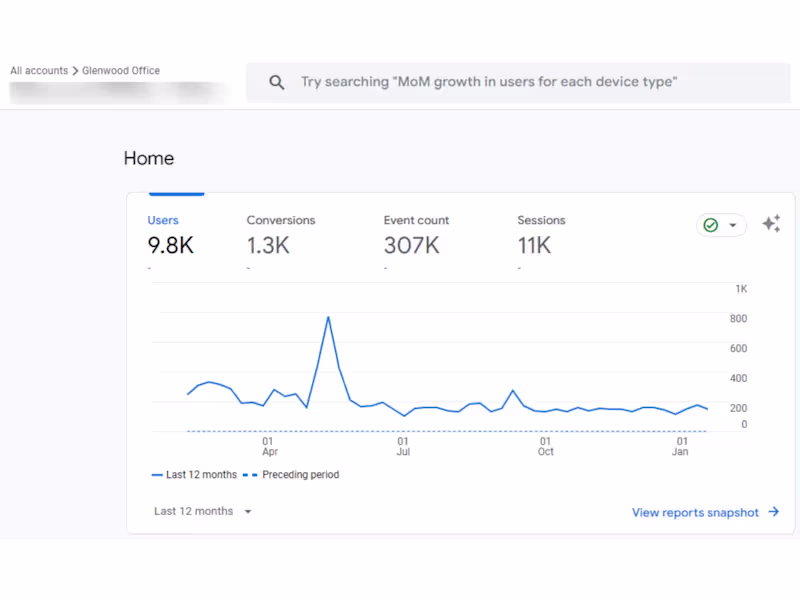Click the search magnifier icon
This screenshot has width=800, height=600.
(277, 82)
